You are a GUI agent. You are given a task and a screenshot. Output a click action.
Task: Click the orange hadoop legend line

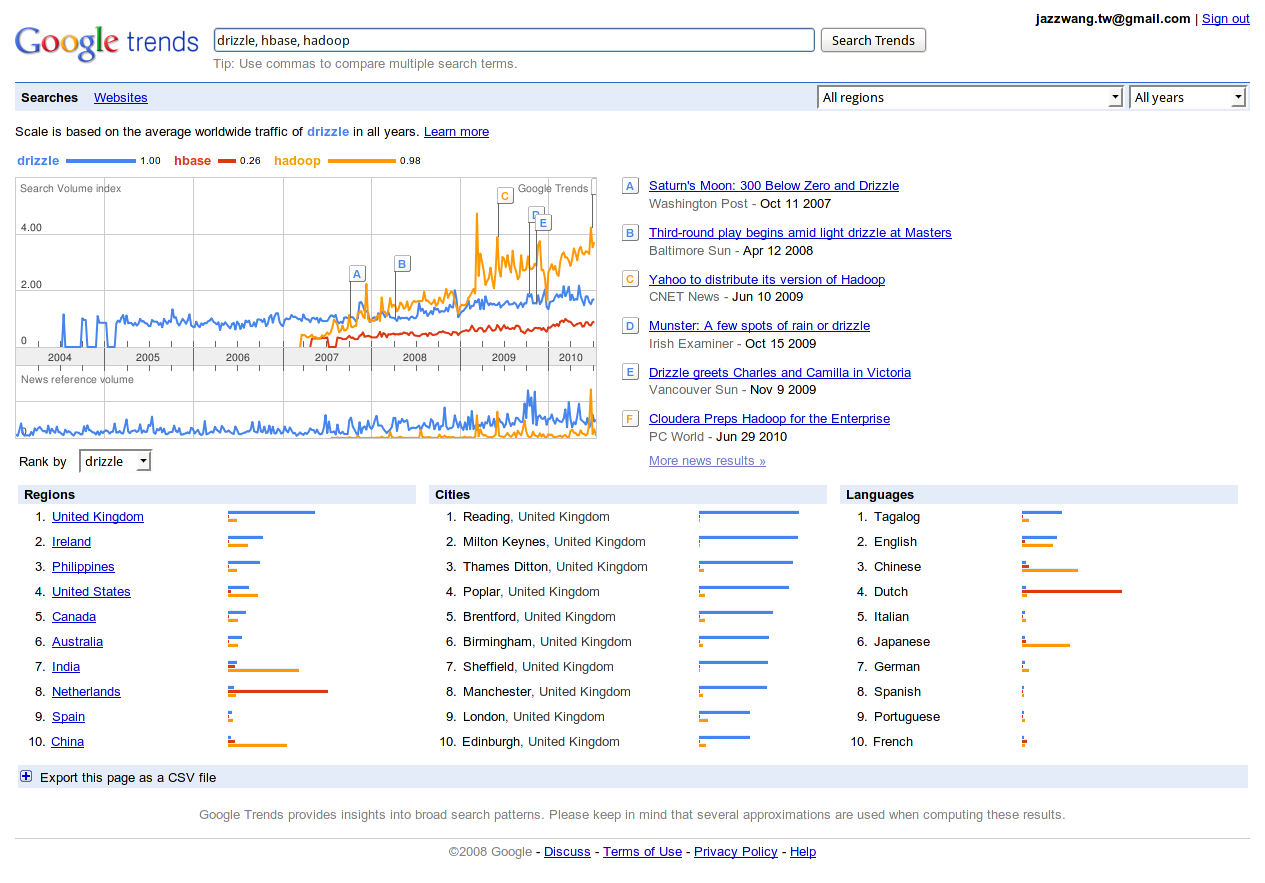(x=361, y=161)
